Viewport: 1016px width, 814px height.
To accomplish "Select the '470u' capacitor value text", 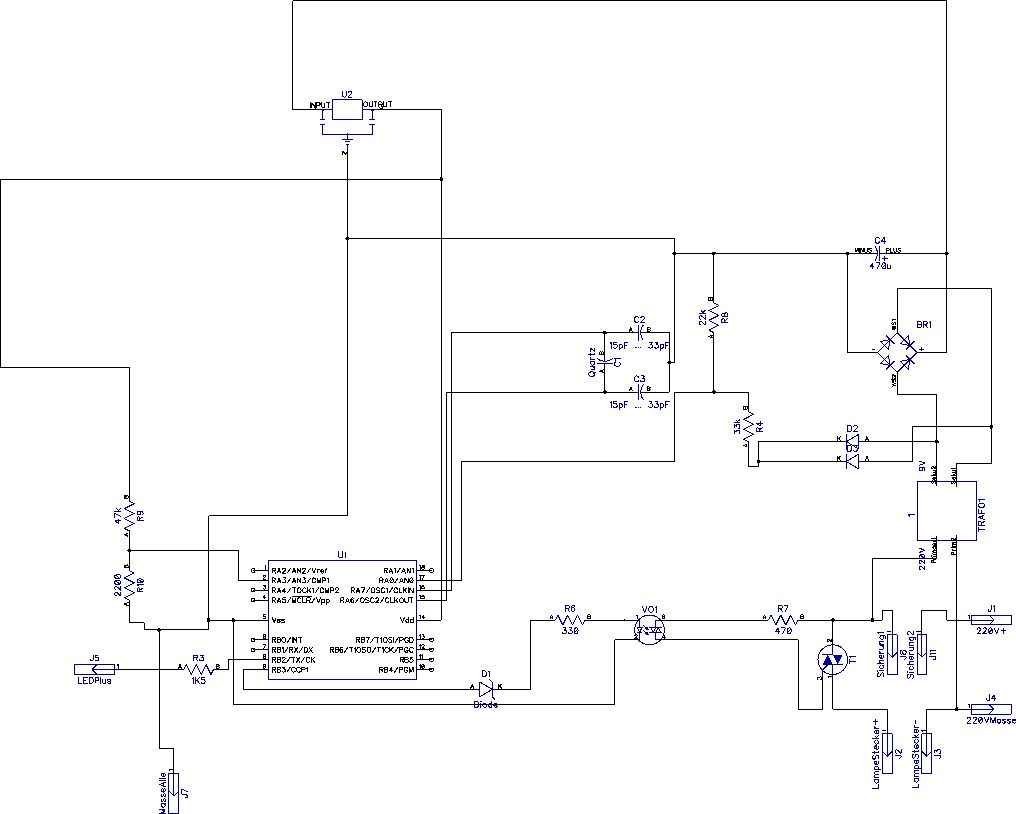I will click(881, 266).
